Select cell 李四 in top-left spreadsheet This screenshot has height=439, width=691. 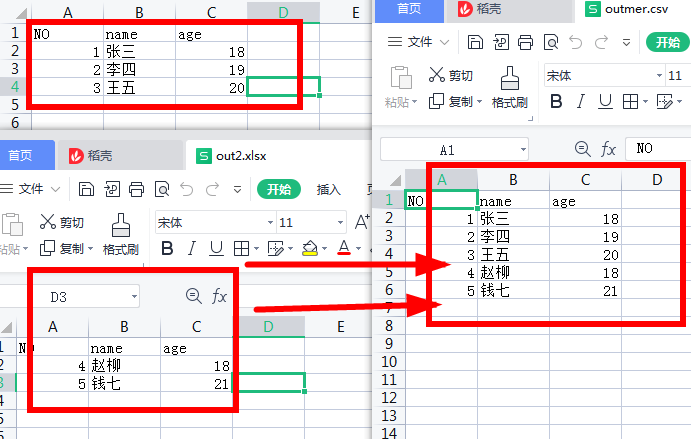pos(139,69)
